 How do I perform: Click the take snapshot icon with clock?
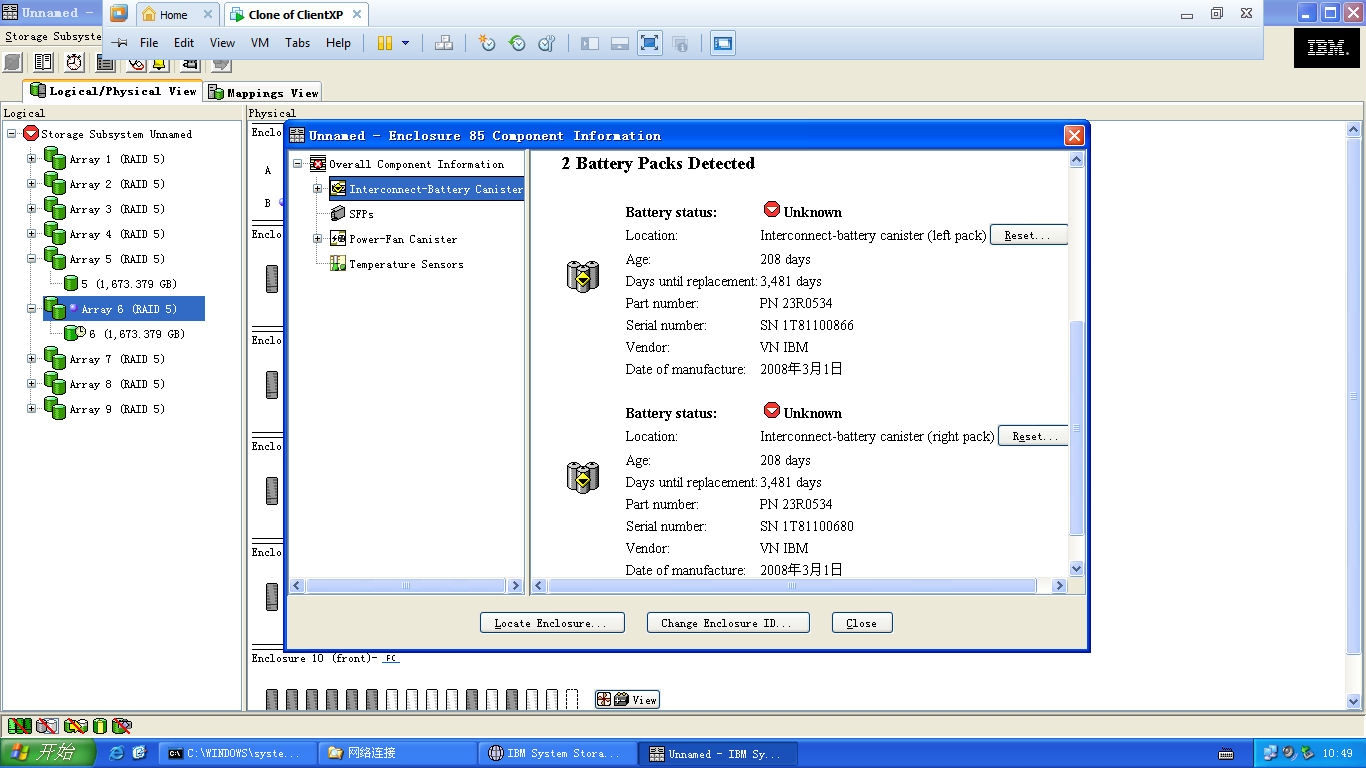click(x=487, y=43)
